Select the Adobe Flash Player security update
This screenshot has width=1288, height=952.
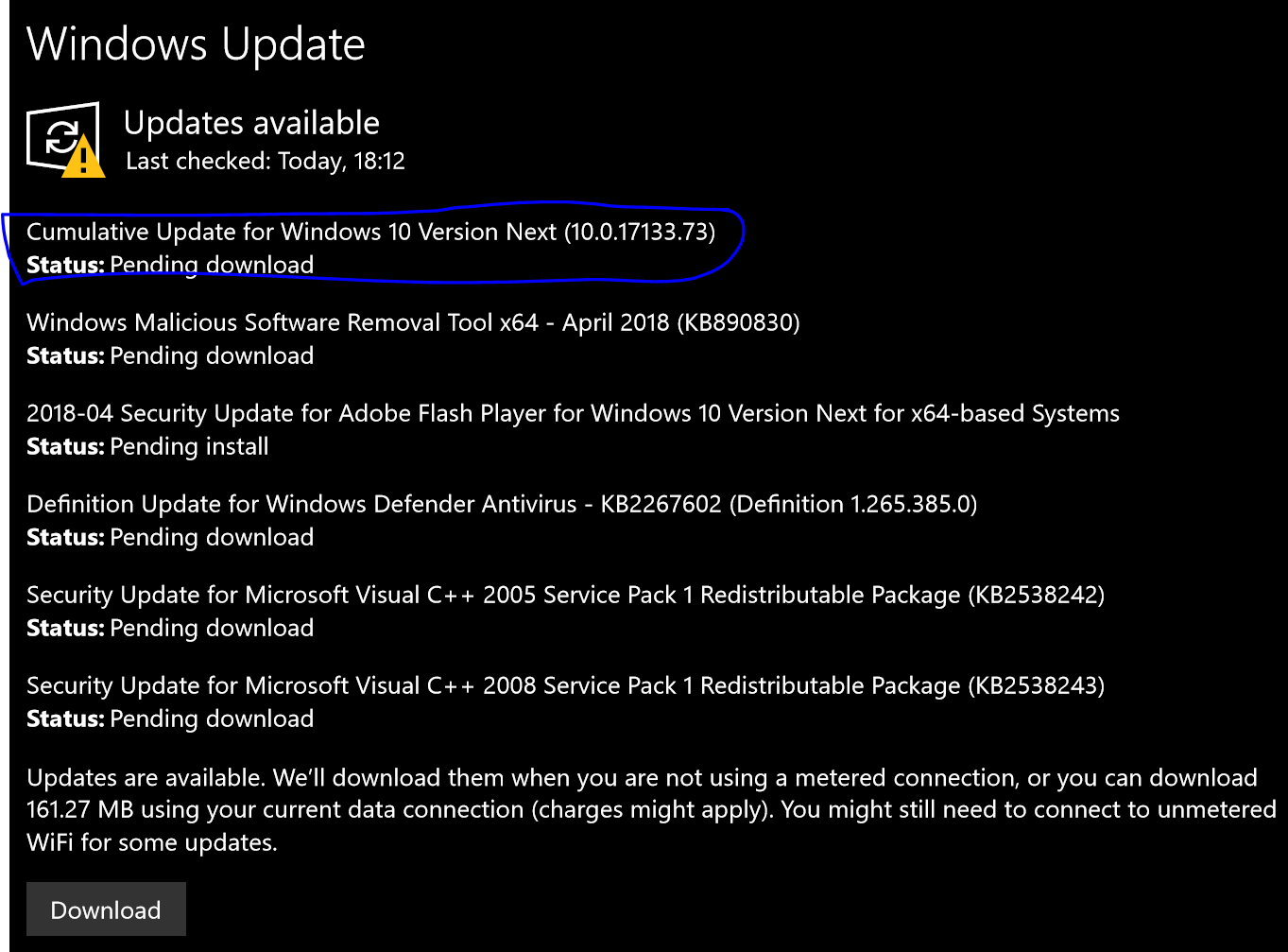pyautogui.click(x=573, y=413)
